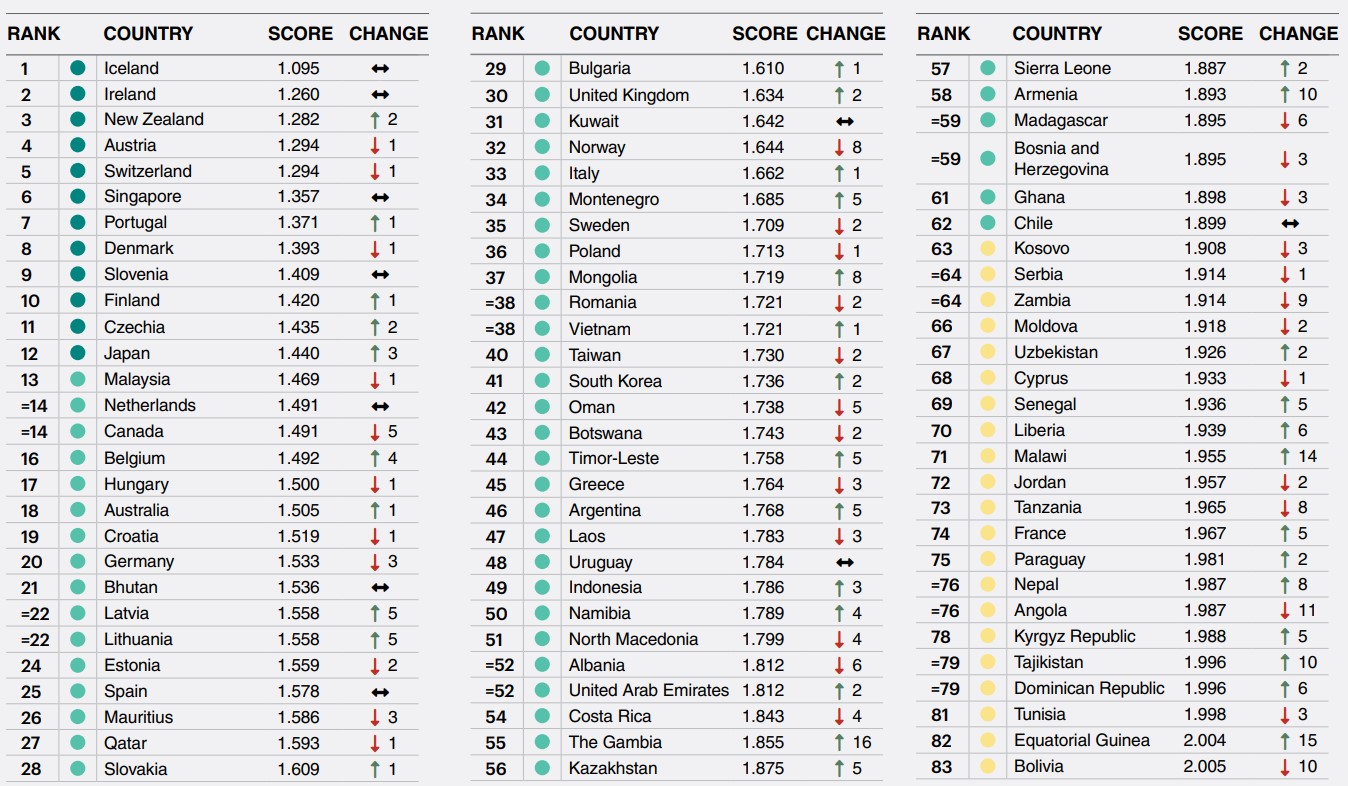
Task: Select United Arab Emirates country name
Action: click(x=648, y=690)
